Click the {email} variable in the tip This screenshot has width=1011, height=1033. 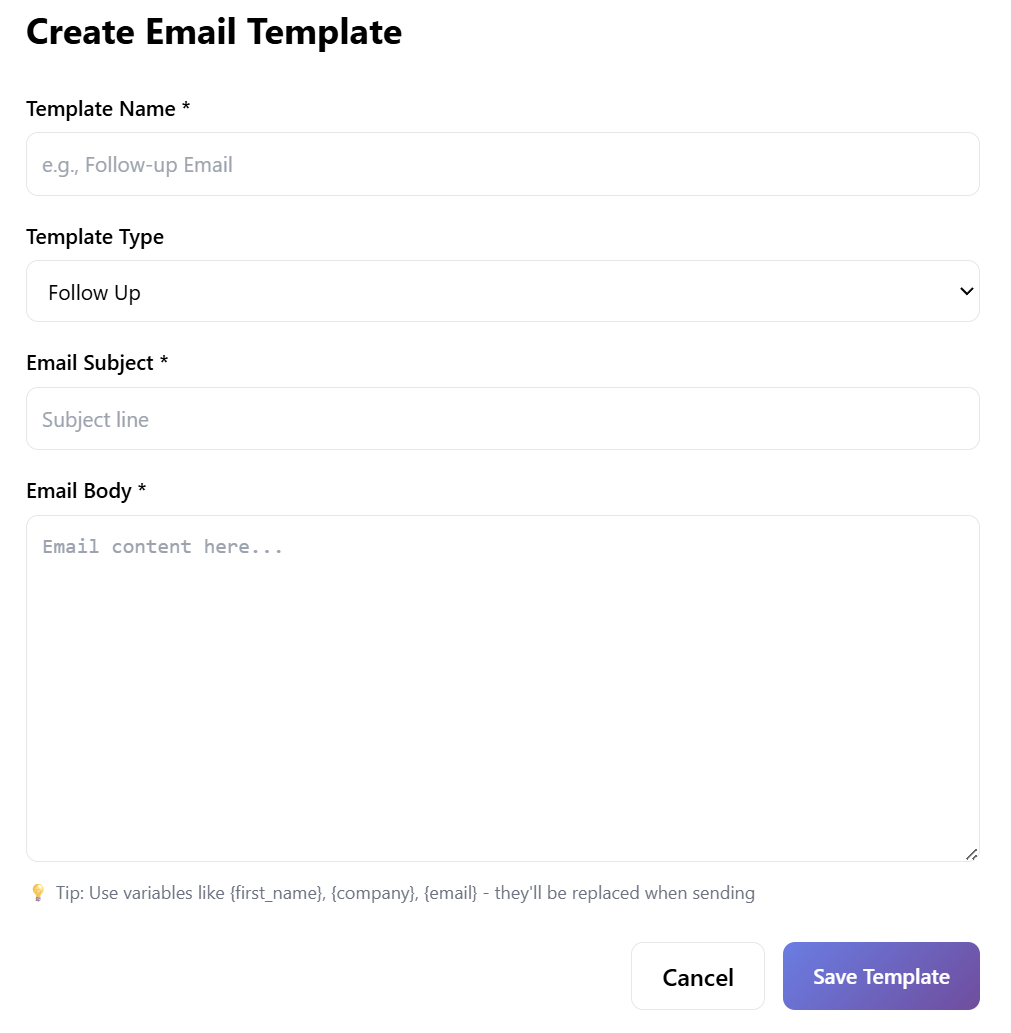pyautogui.click(x=450, y=893)
